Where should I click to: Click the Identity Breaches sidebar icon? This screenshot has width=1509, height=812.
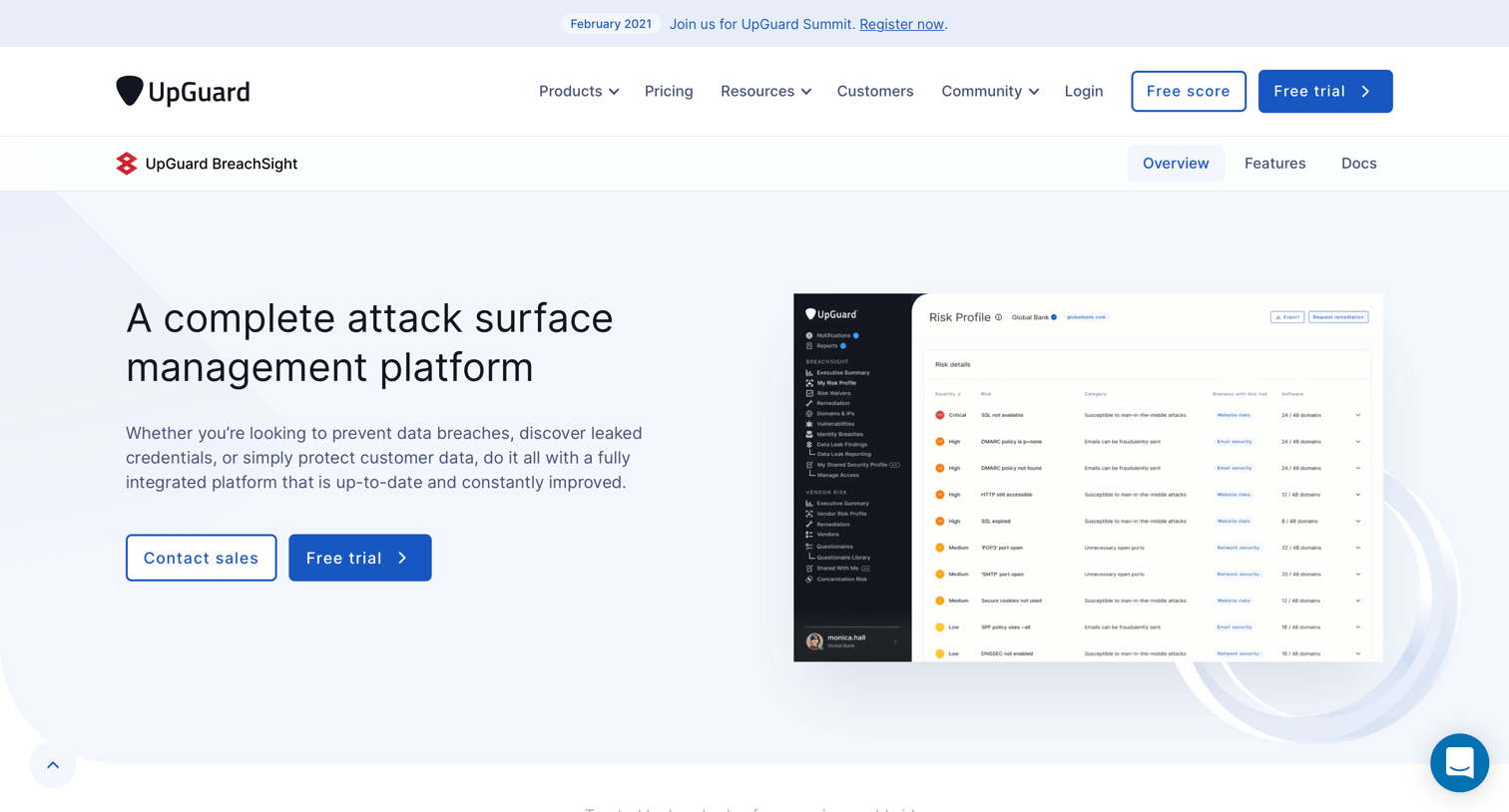point(809,434)
